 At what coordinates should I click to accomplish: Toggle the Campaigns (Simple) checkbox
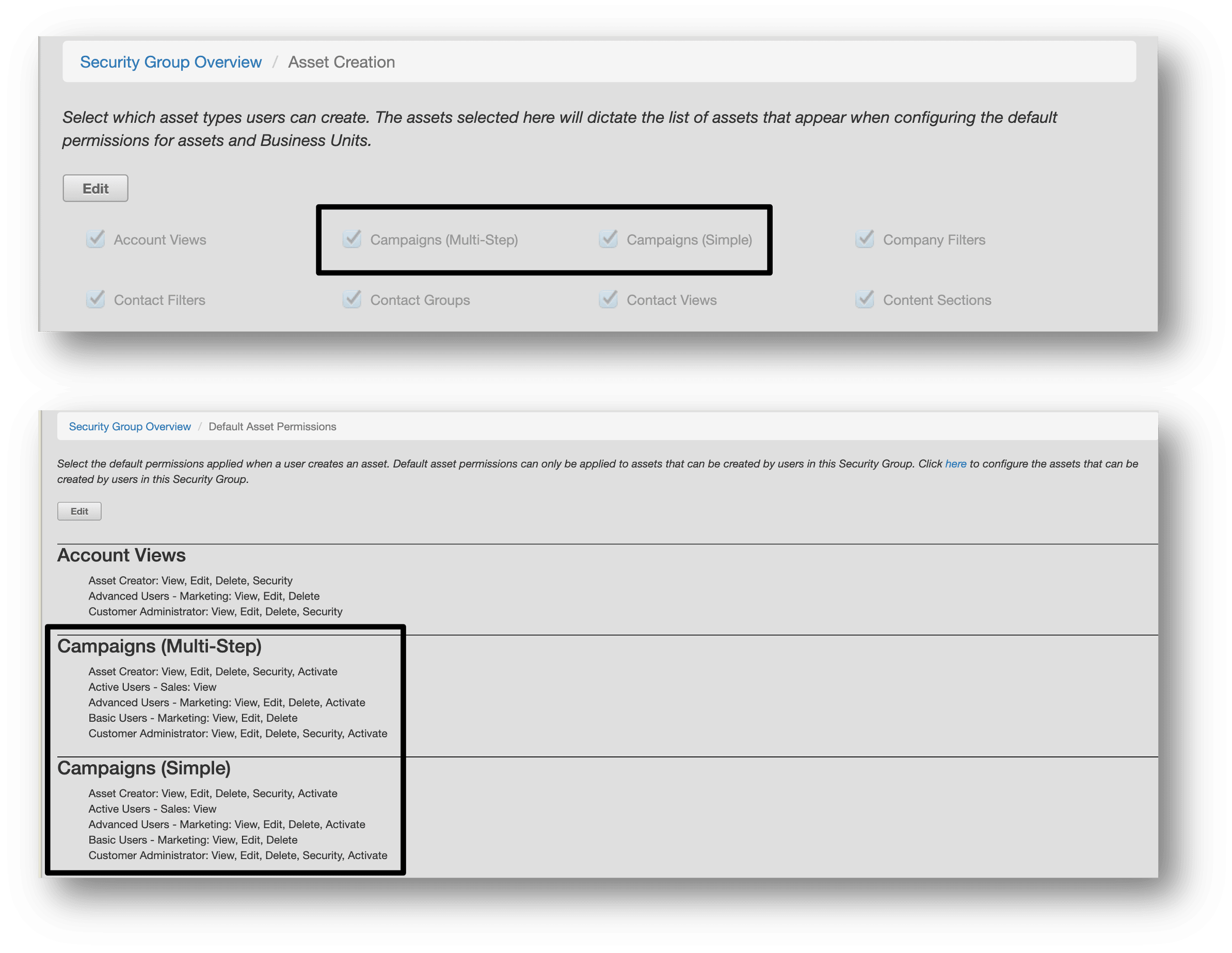pos(608,239)
